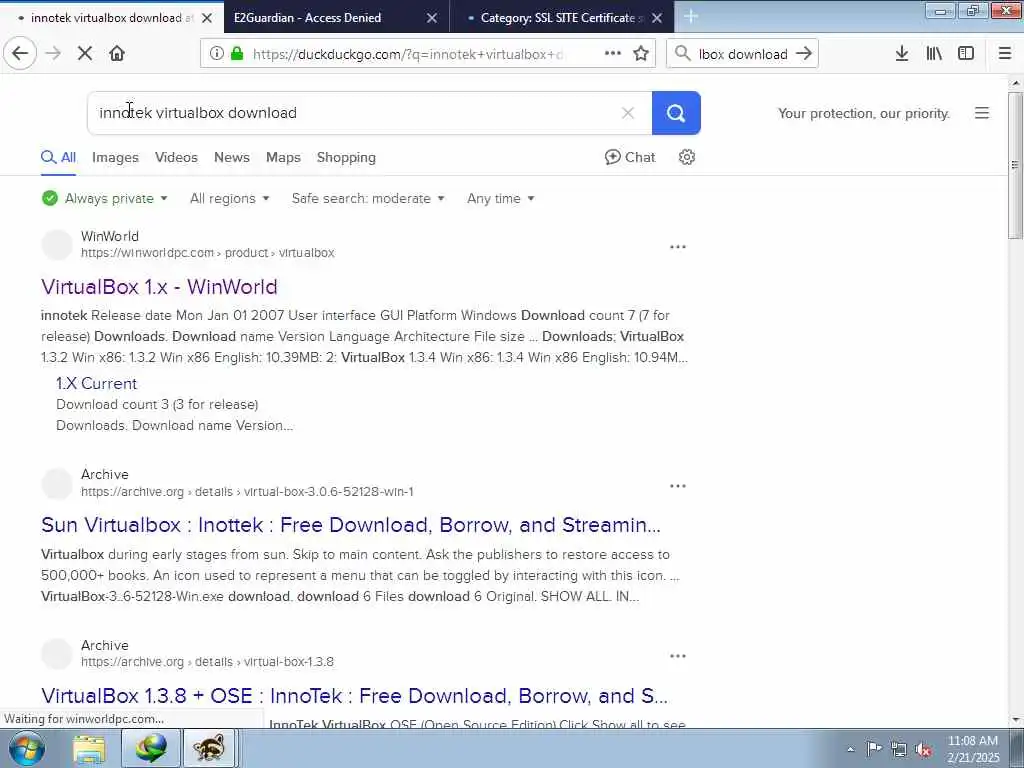Click archive.org virtual-box-3.0.6-52128-win-1 URL
Image resolution: width=1024 pixels, height=768 pixels.
(247, 492)
